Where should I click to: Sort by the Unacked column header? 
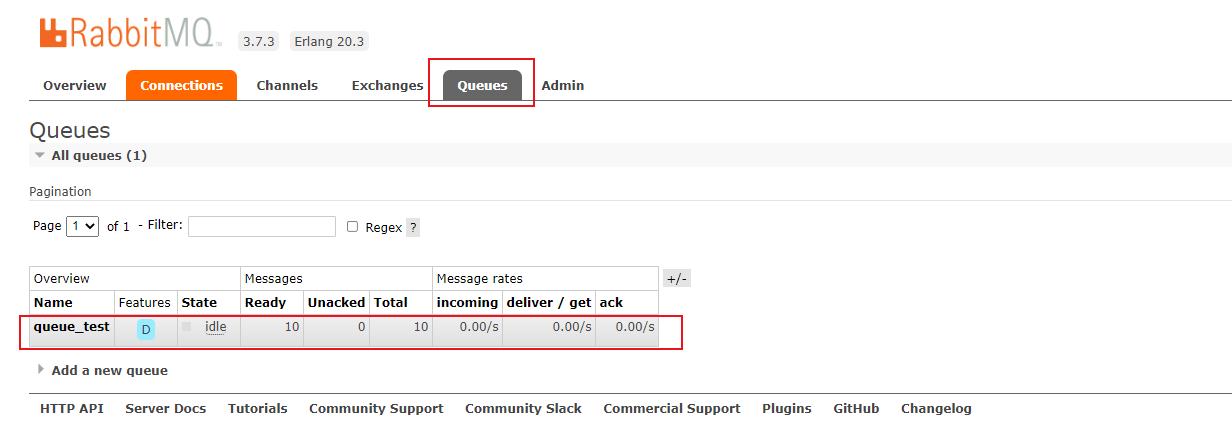[x=336, y=303]
